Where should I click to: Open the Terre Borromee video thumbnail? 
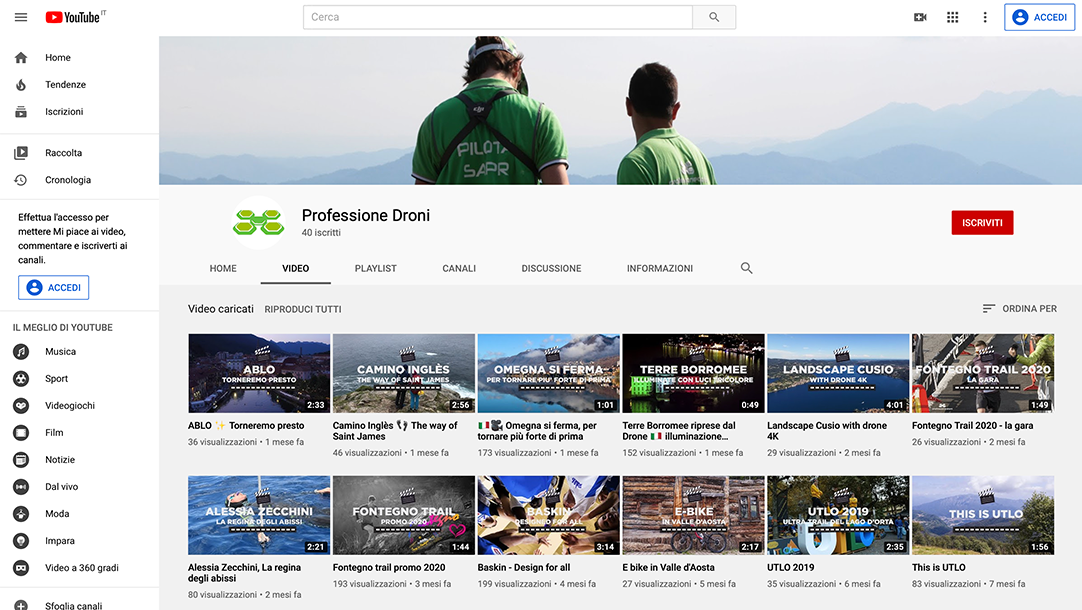pyautogui.click(x=694, y=373)
